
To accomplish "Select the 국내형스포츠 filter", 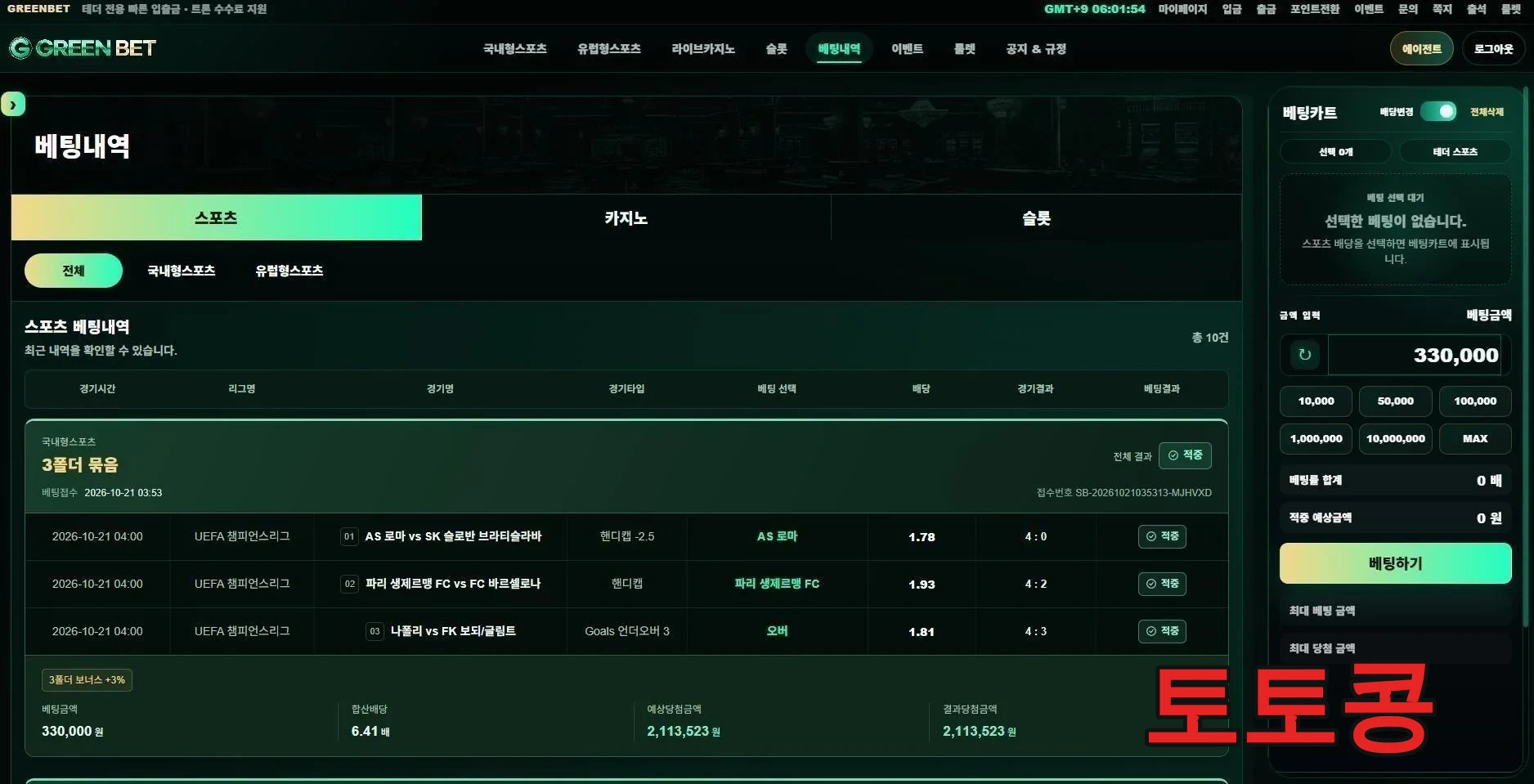I will tap(181, 271).
